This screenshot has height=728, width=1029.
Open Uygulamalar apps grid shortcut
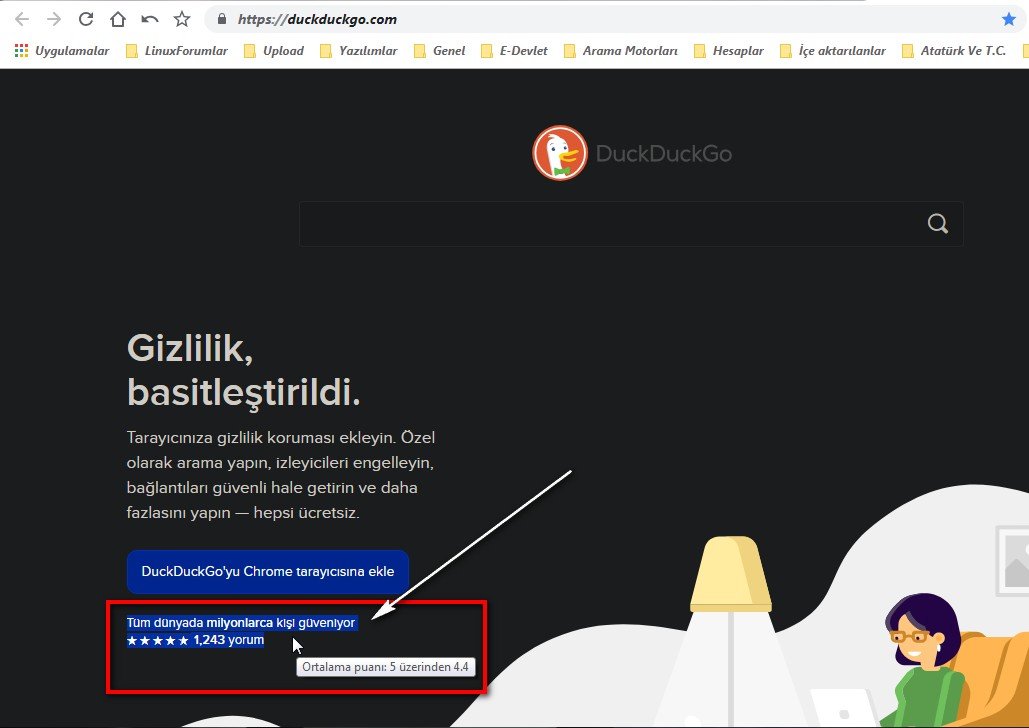point(62,51)
